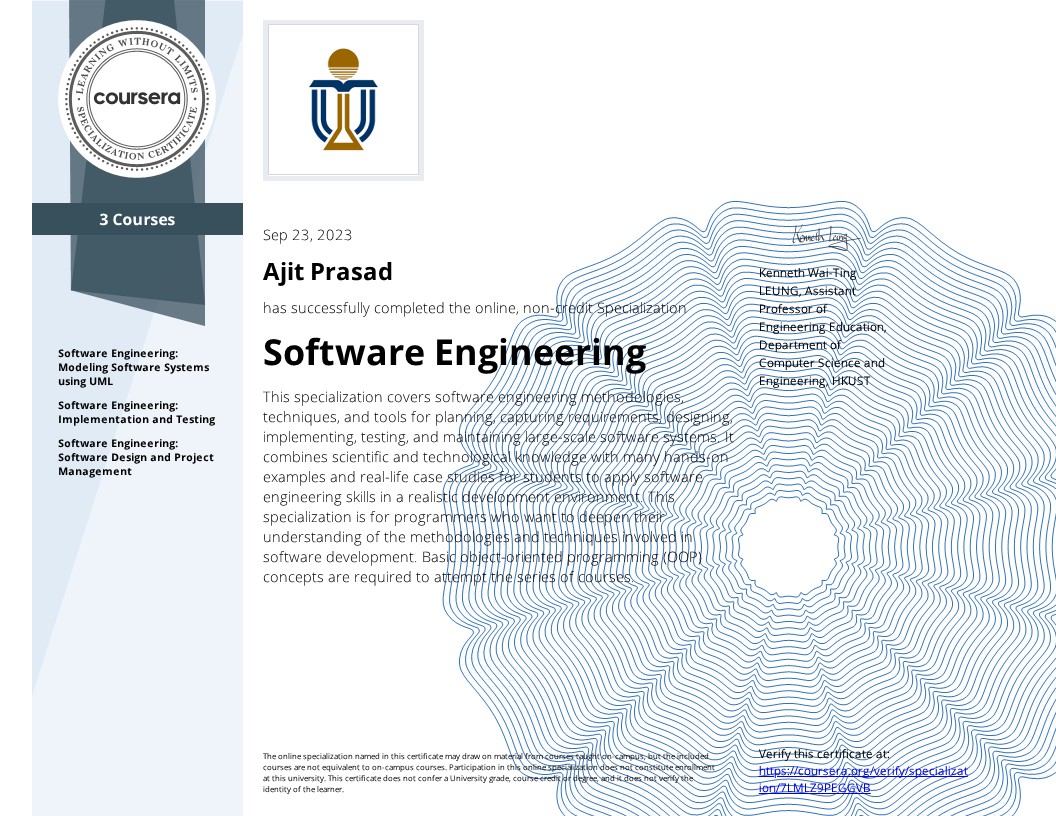The height and width of the screenshot is (816, 1056).
Task: Click 'has successfully completed the online, non-credit Specialization'
Action: coord(474,308)
